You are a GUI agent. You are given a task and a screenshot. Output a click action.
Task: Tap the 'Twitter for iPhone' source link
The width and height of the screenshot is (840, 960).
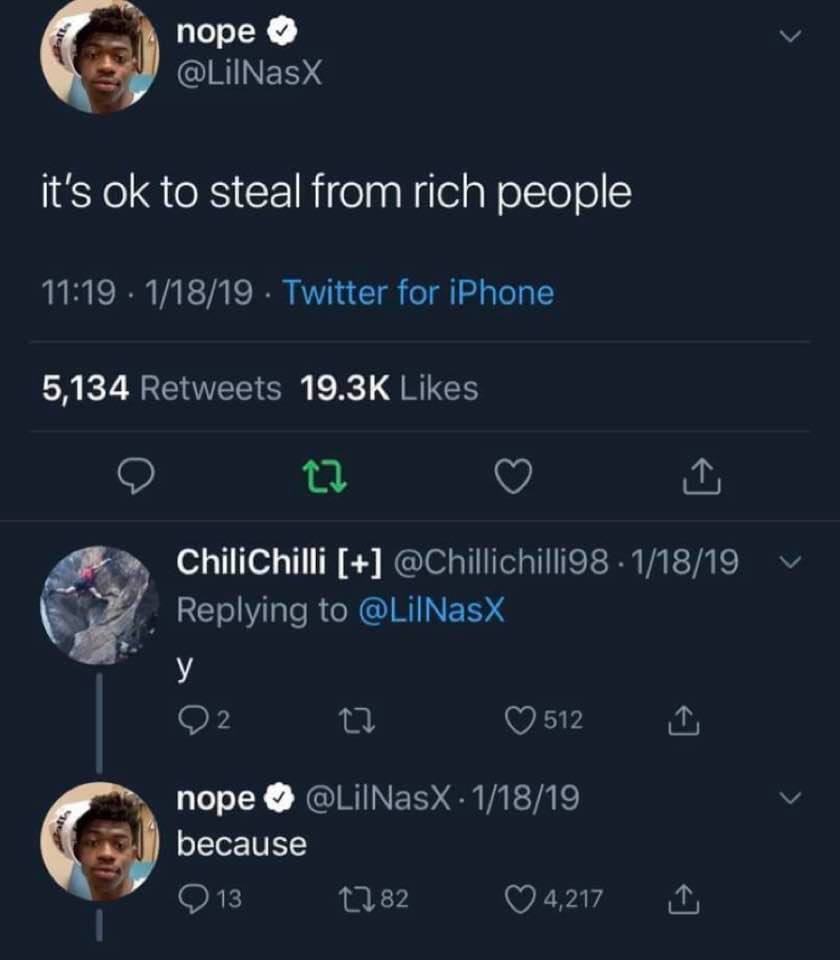pyautogui.click(x=418, y=293)
